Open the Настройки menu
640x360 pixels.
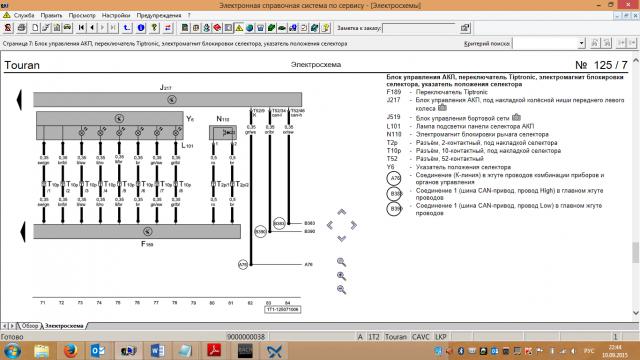[x=116, y=15]
